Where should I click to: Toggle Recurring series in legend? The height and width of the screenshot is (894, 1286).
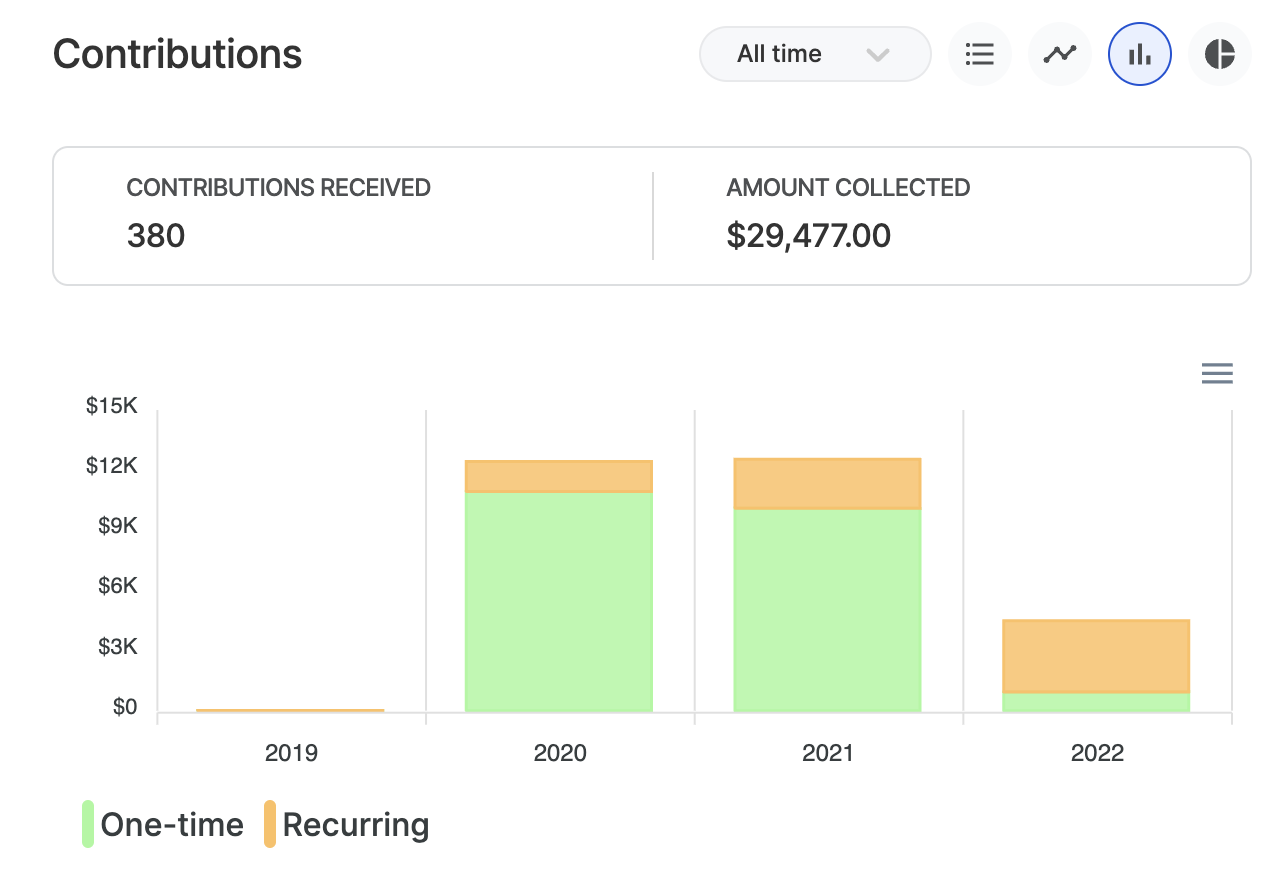(356, 825)
